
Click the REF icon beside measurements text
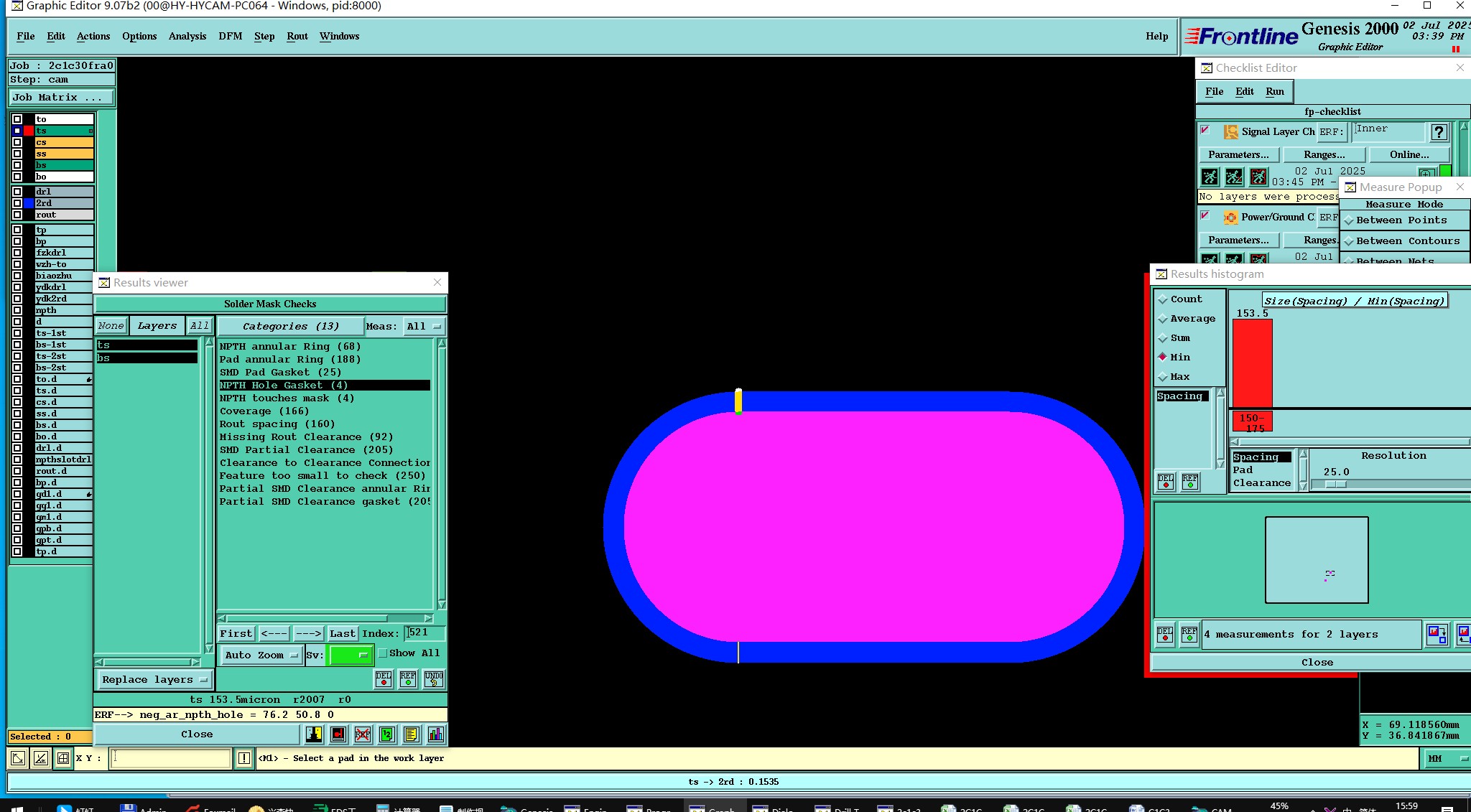pos(1189,635)
